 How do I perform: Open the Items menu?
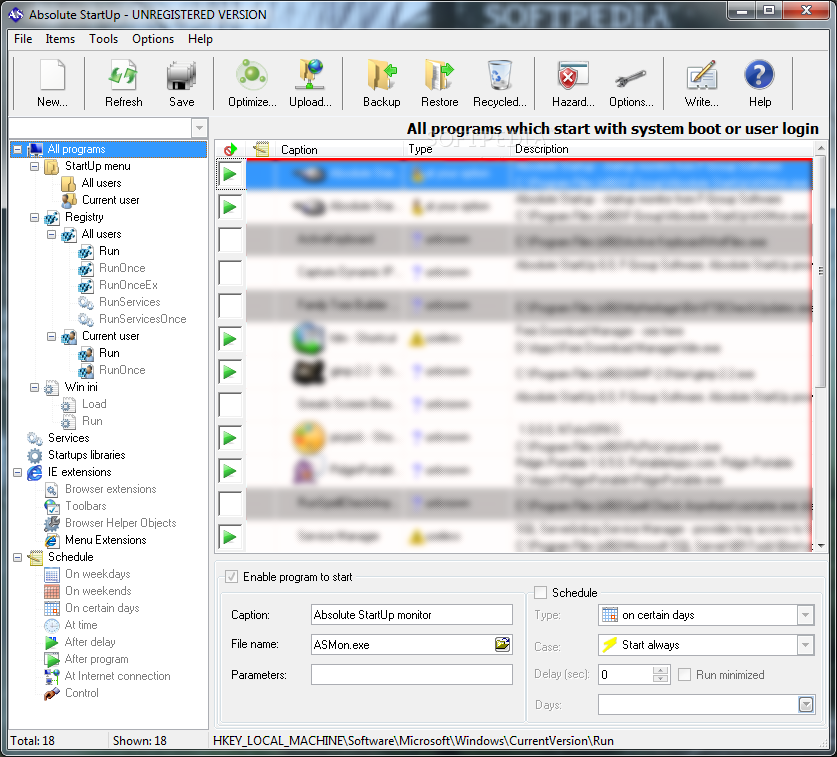[60, 39]
